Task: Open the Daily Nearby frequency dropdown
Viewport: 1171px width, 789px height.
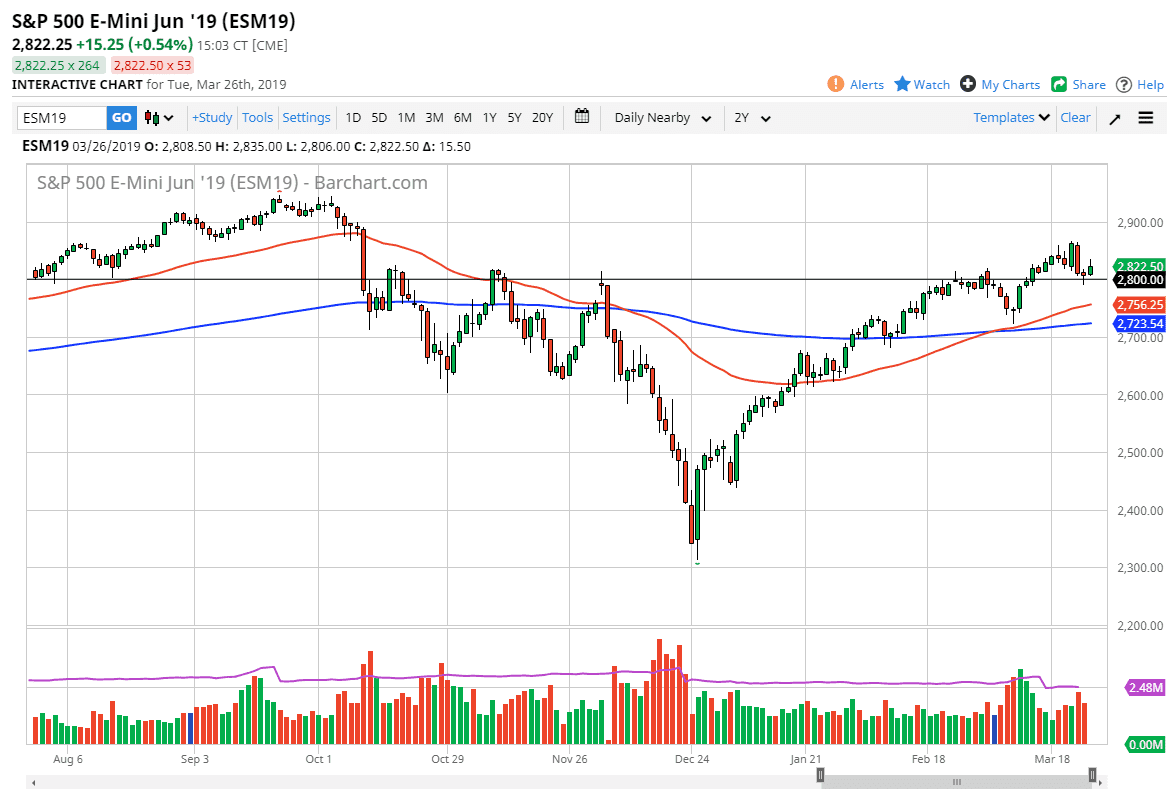Action: tap(660, 118)
